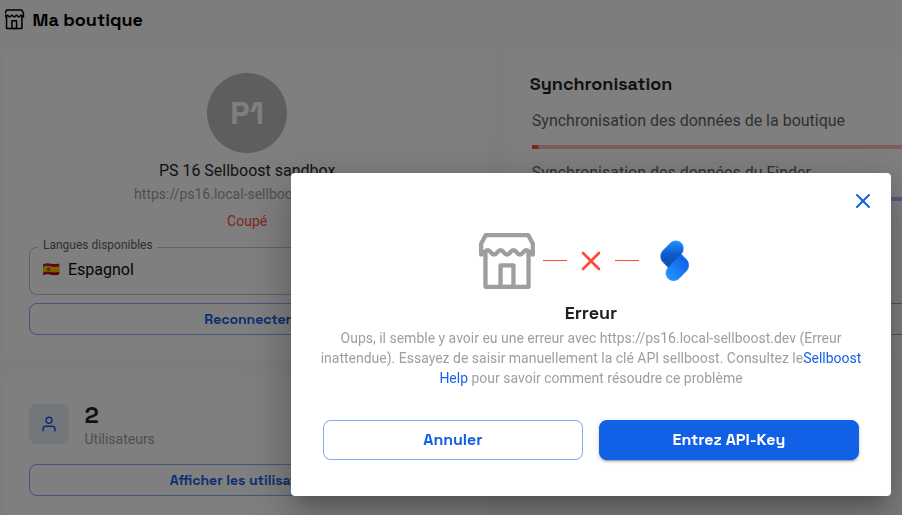
Task: Click the Entrez API-Key button
Action: [x=728, y=440]
